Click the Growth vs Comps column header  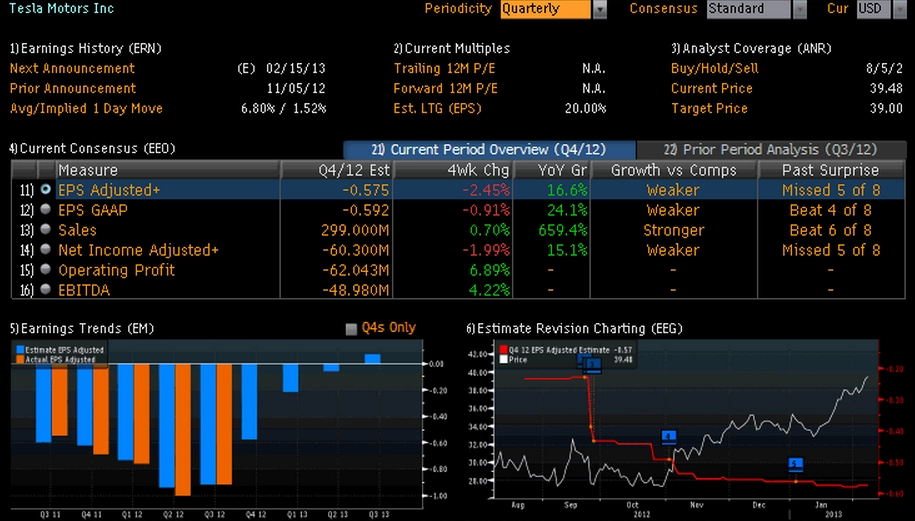point(673,170)
